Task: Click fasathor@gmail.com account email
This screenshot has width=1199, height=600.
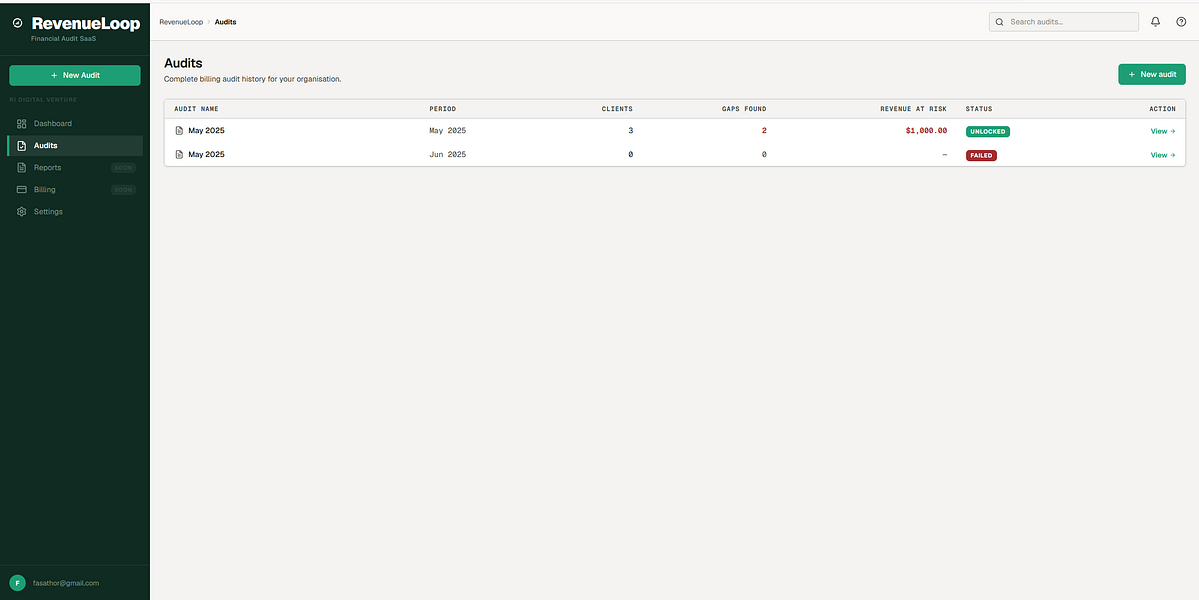Action: click(x=67, y=583)
